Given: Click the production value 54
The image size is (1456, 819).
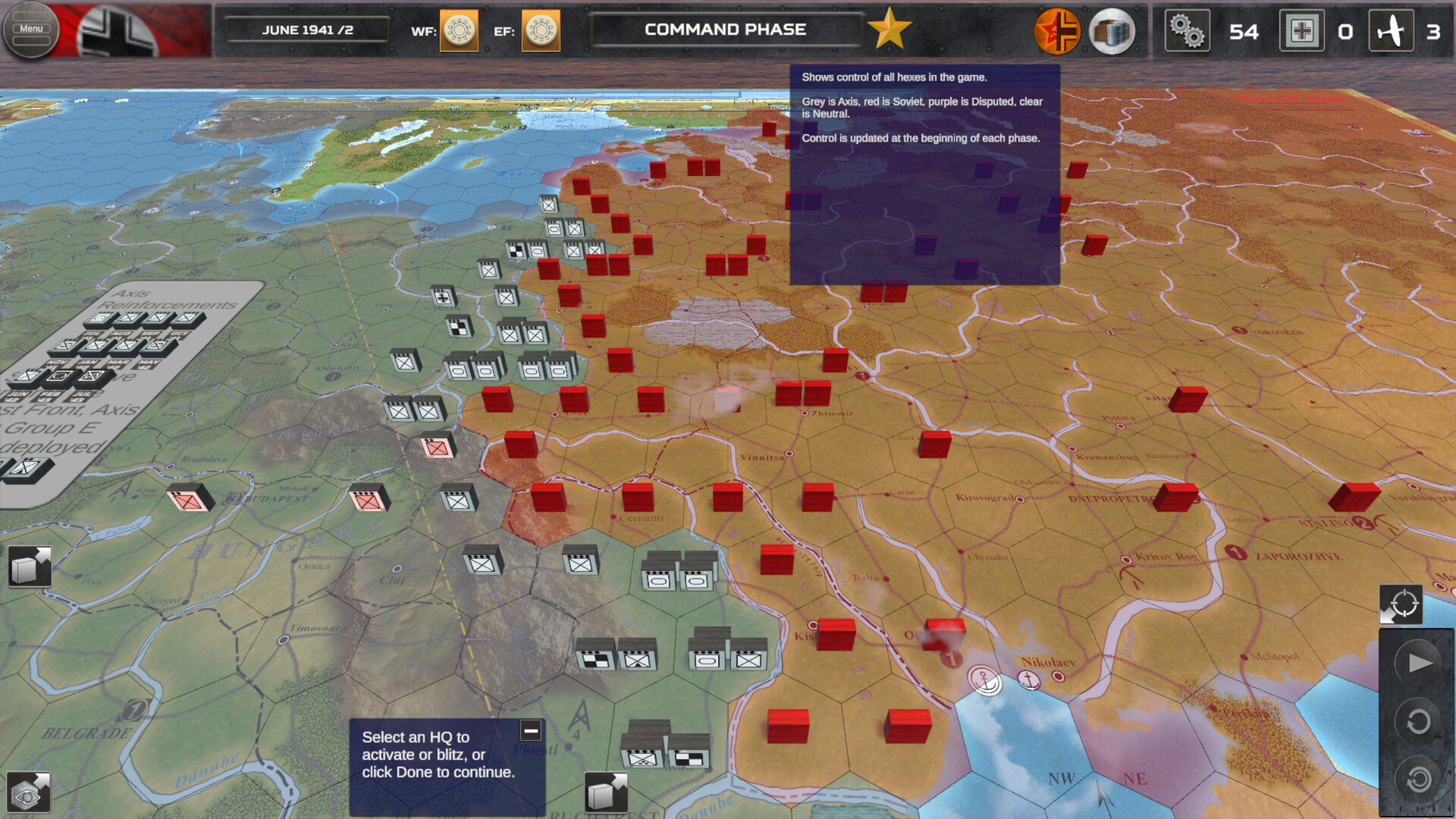Looking at the screenshot, I should coord(1244,32).
